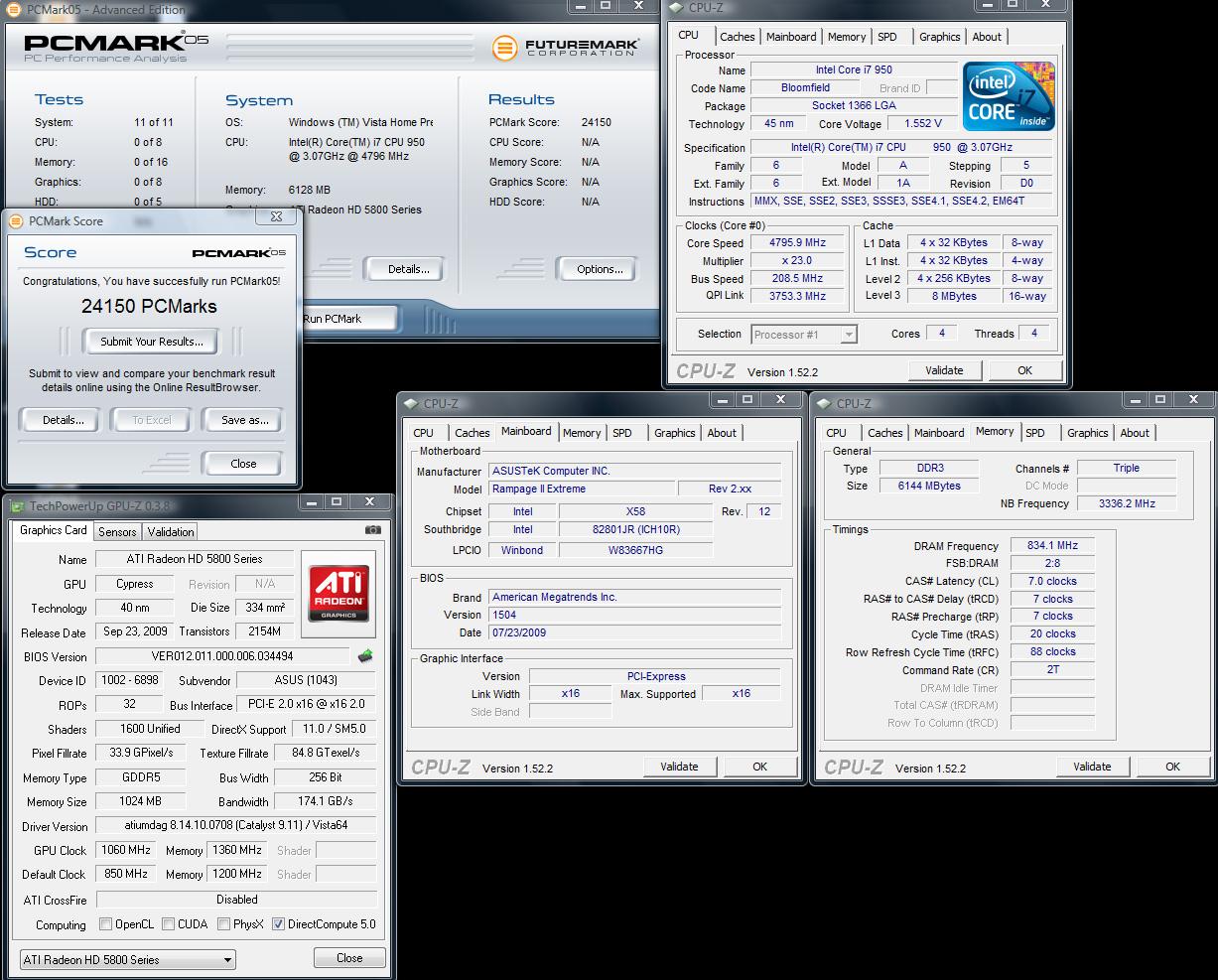Open SPD tab in the CPU-Z processor window

tap(887, 37)
